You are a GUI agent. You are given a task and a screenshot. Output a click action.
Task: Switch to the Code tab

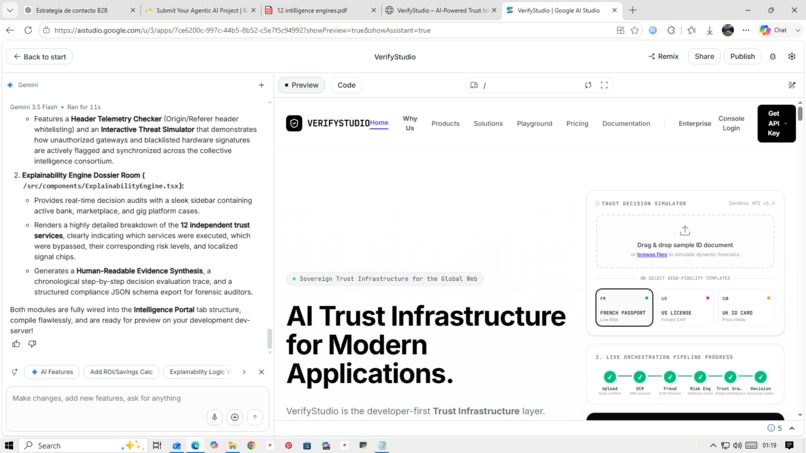(x=346, y=85)
